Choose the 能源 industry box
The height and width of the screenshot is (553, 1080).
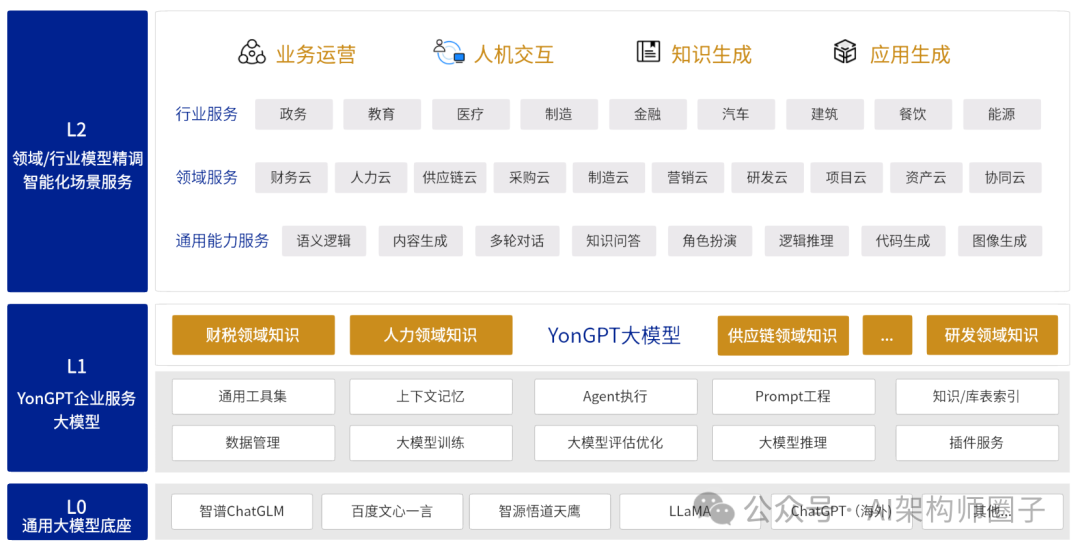(1002, 114)
